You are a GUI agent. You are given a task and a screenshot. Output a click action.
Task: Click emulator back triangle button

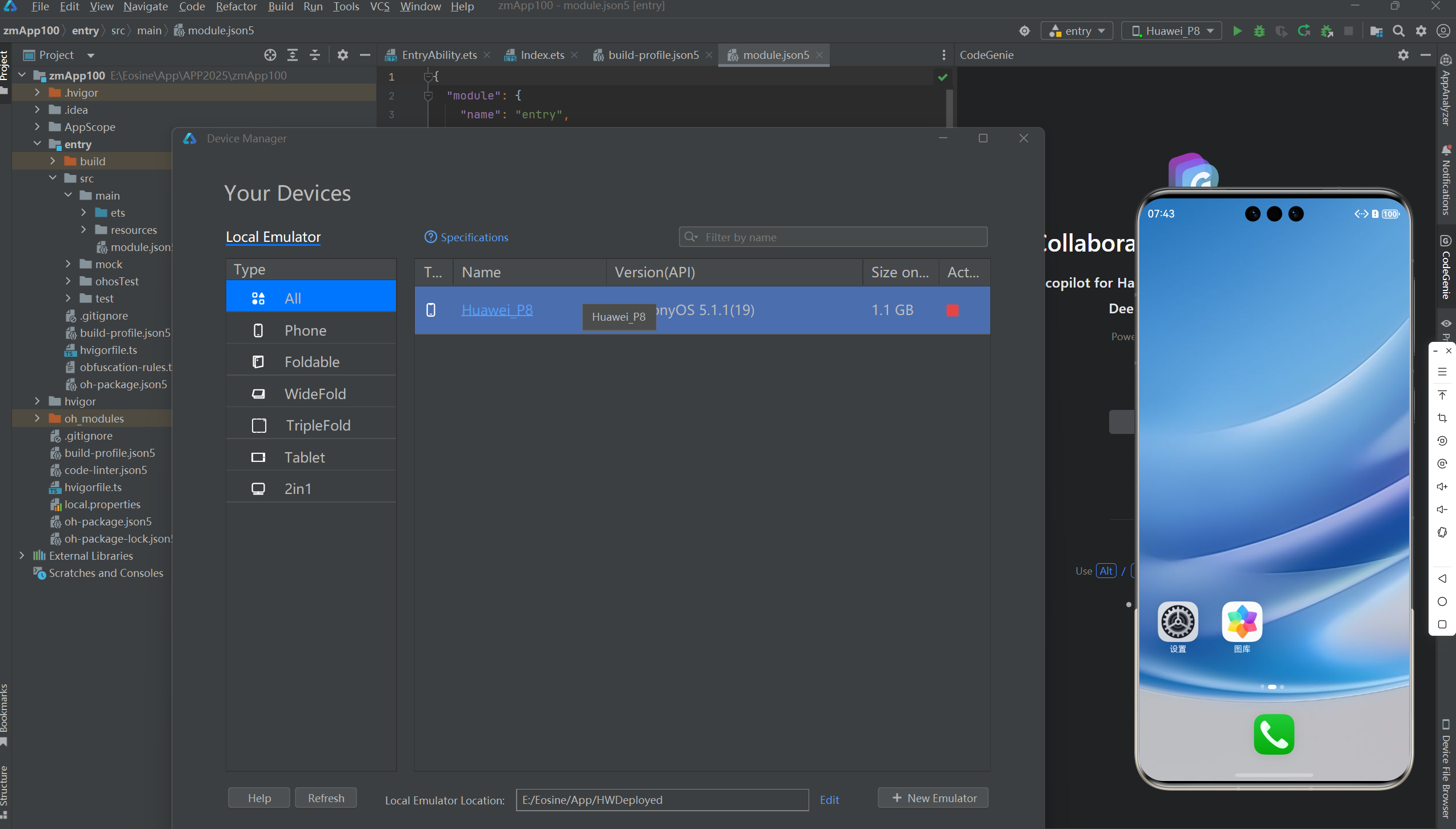(1442, 579)
